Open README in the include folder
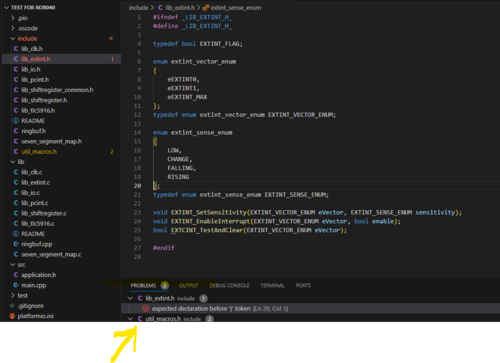500x363 pixels. 33,121
